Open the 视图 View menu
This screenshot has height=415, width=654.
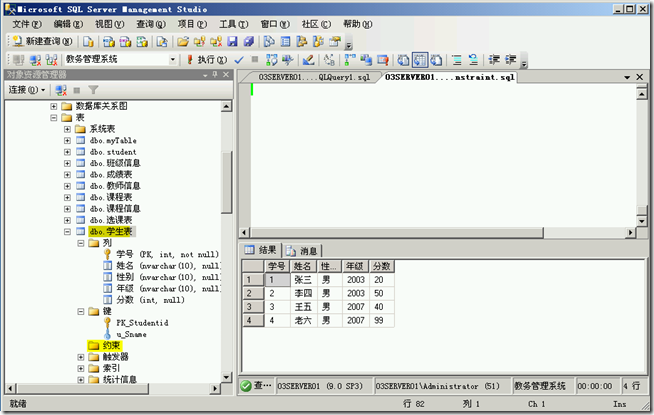[x=109, y=24]
